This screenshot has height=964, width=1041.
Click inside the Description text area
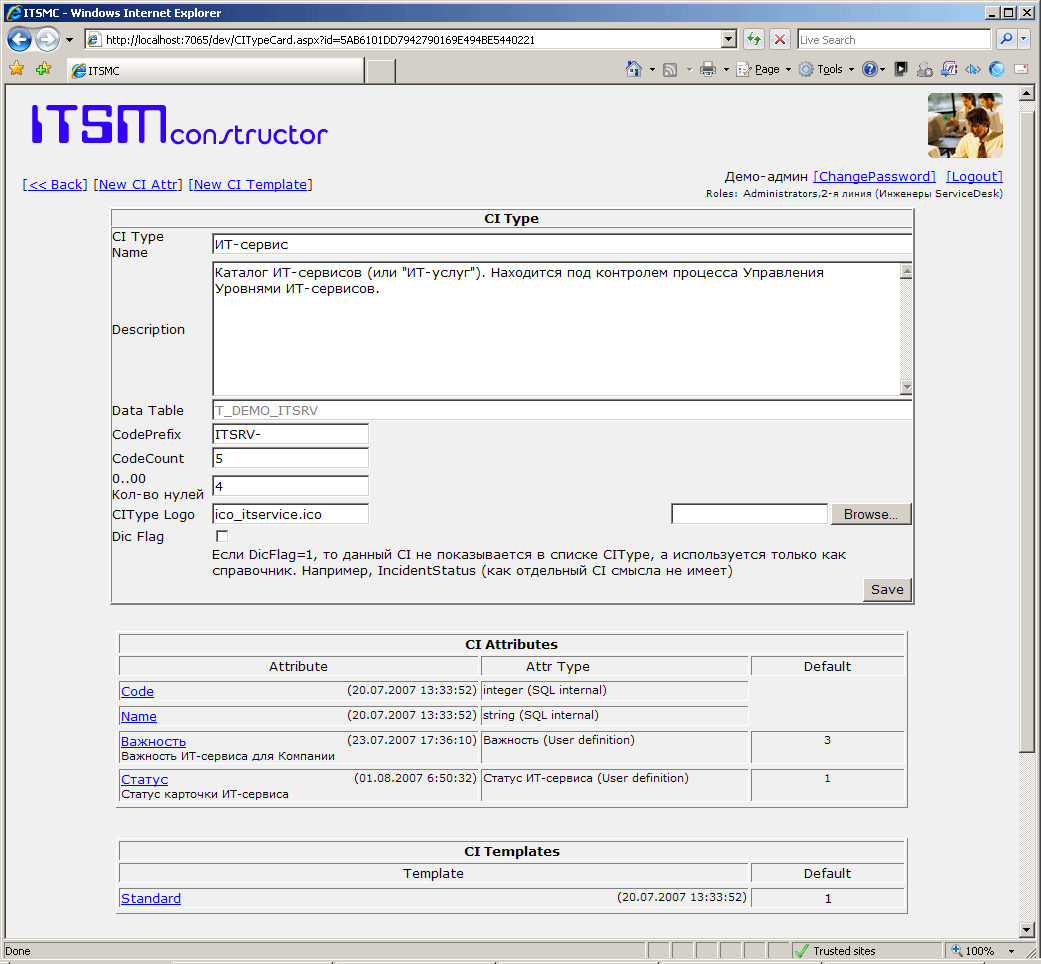[x=556, y=329]
